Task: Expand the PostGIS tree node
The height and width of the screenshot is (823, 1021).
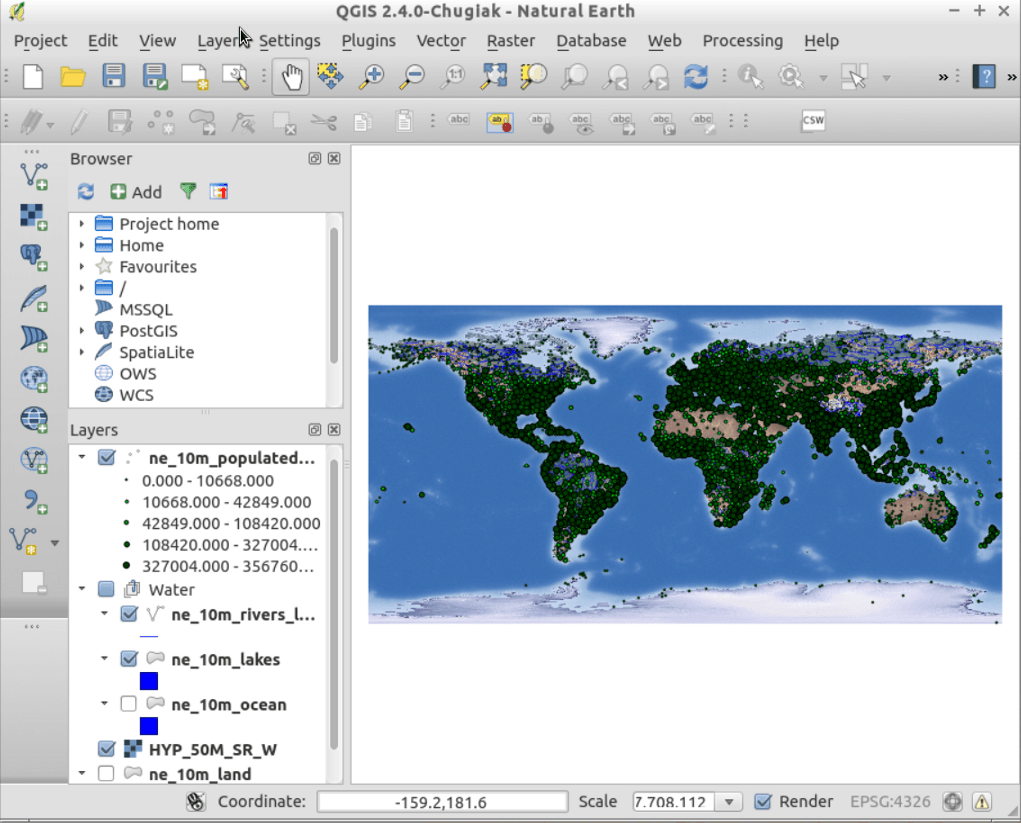Action: tap(81, 331)
